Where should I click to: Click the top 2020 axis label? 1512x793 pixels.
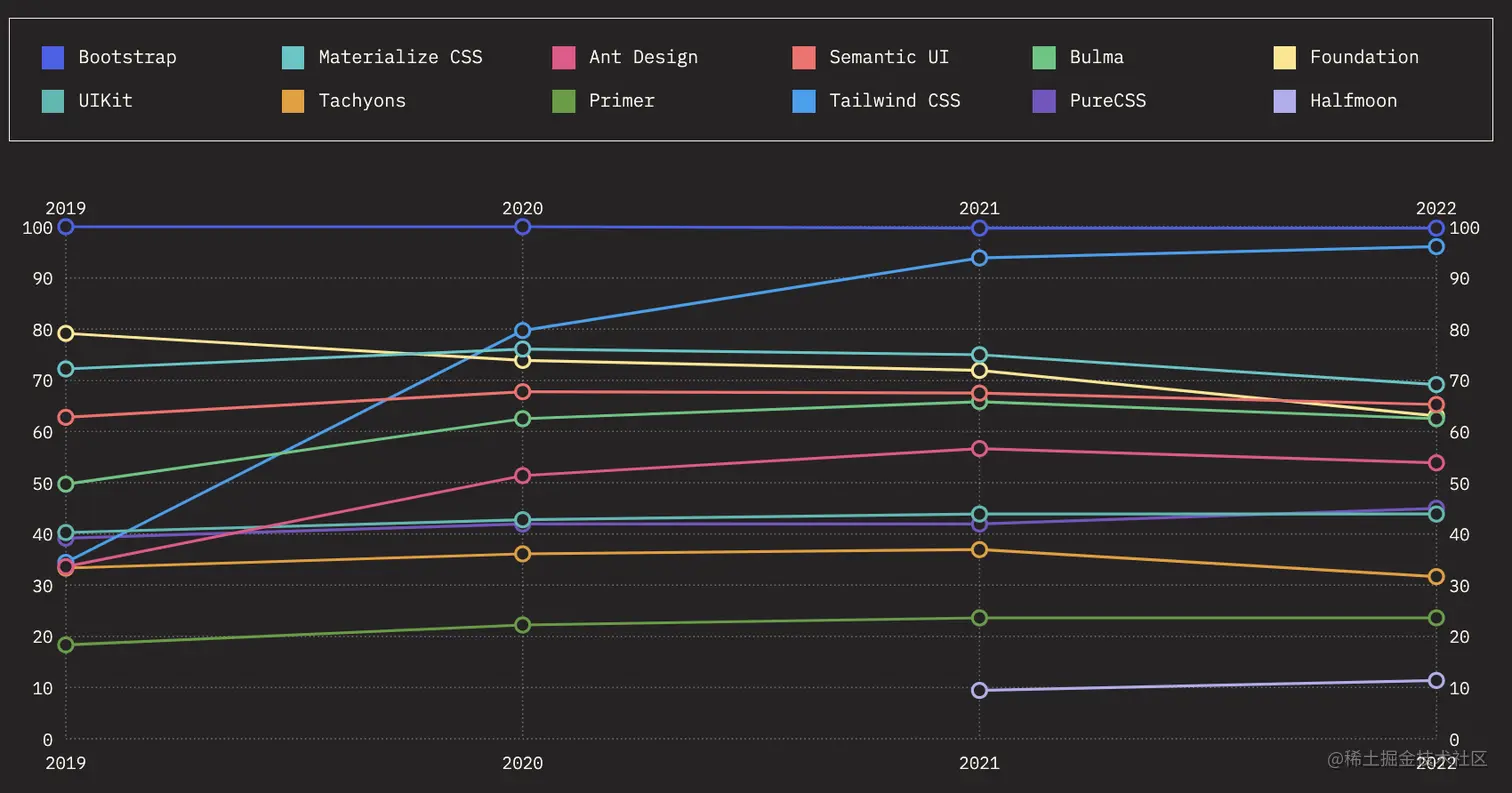522,208
